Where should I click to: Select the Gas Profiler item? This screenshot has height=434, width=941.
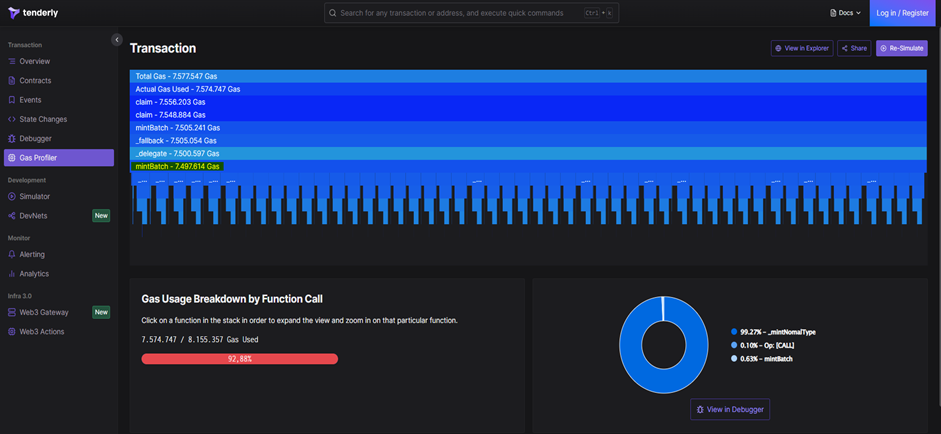(58, 158)
